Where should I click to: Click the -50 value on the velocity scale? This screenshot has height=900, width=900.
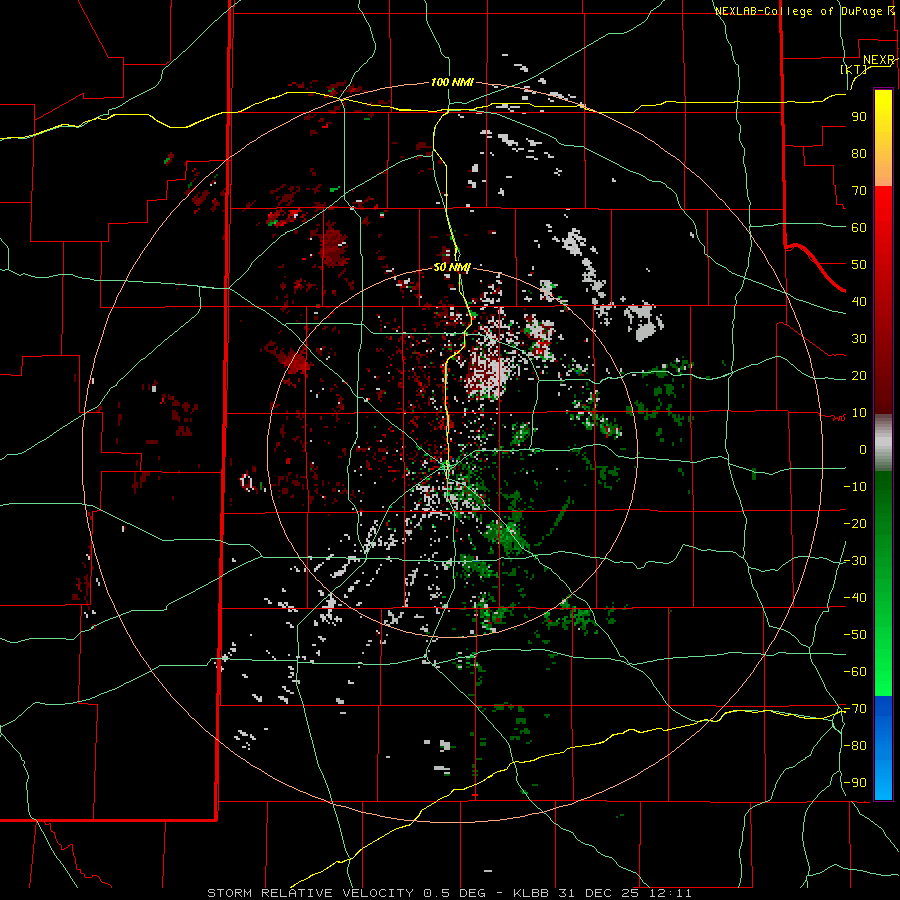(855, 635)
